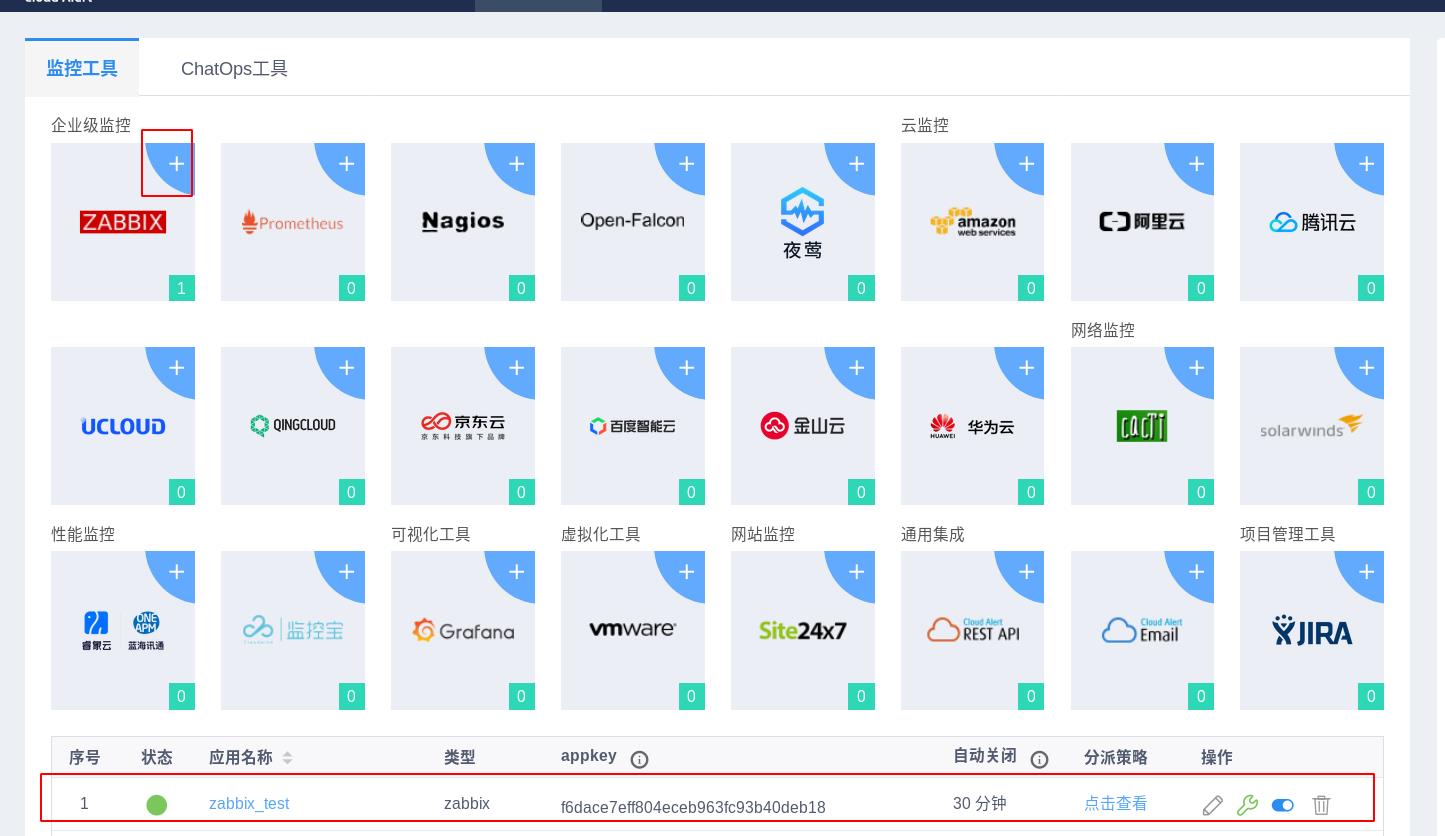Open the Prometheus logo card
The height and width of the screenshot is (836, 1445).
click(293, 222)
